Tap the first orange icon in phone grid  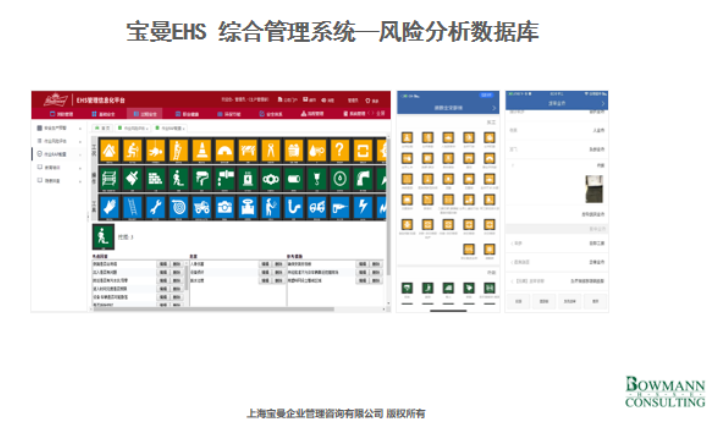407,137
